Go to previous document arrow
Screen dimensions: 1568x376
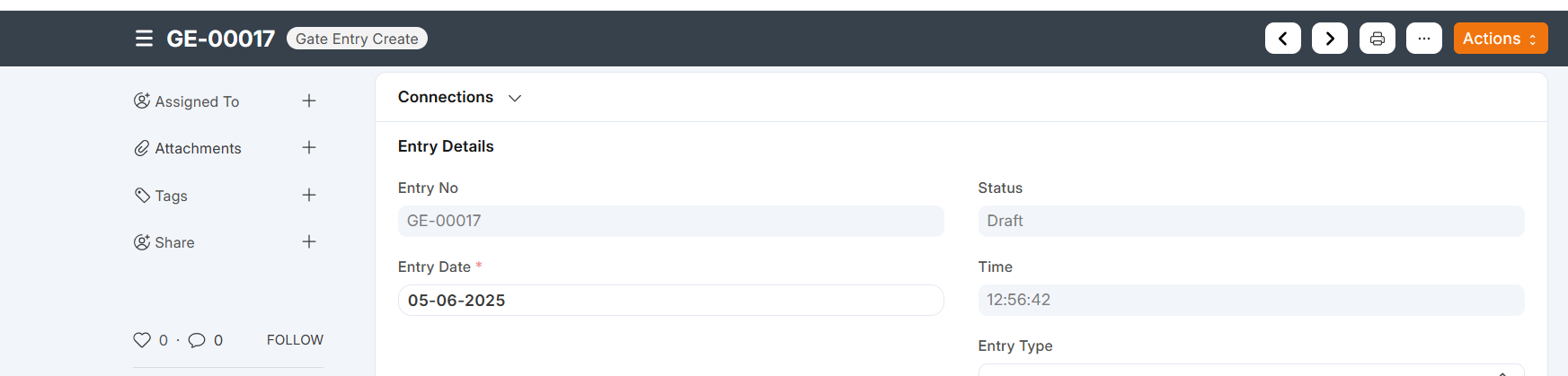1283,39
